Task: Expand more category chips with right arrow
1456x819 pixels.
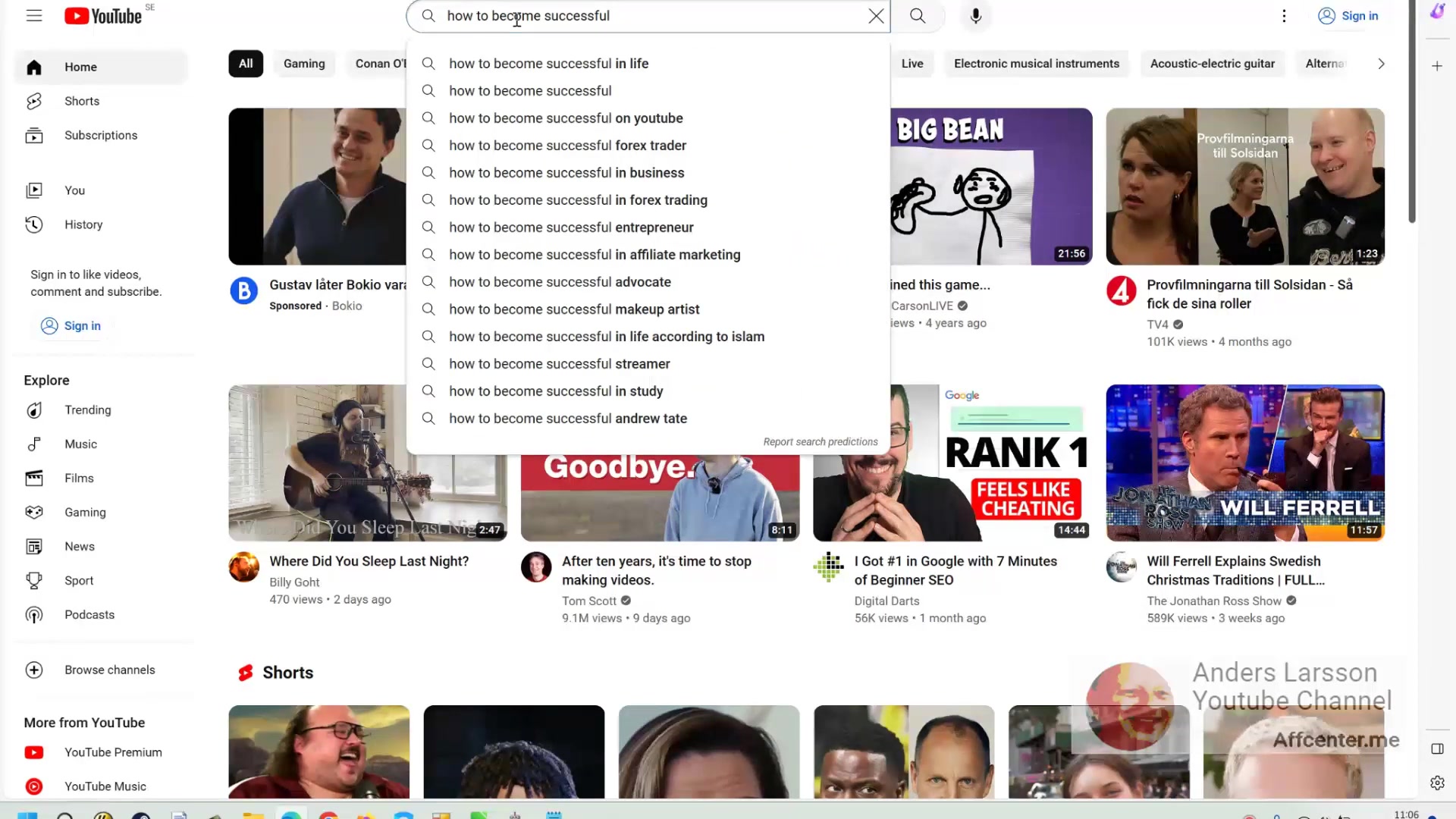Action: pyautogui.click(x=1381, y=64)
